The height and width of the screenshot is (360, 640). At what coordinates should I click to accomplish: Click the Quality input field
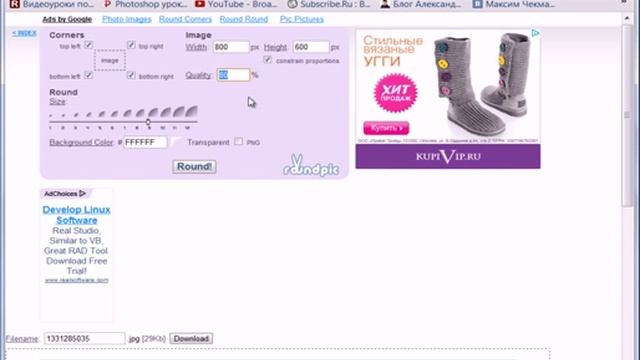233,75
